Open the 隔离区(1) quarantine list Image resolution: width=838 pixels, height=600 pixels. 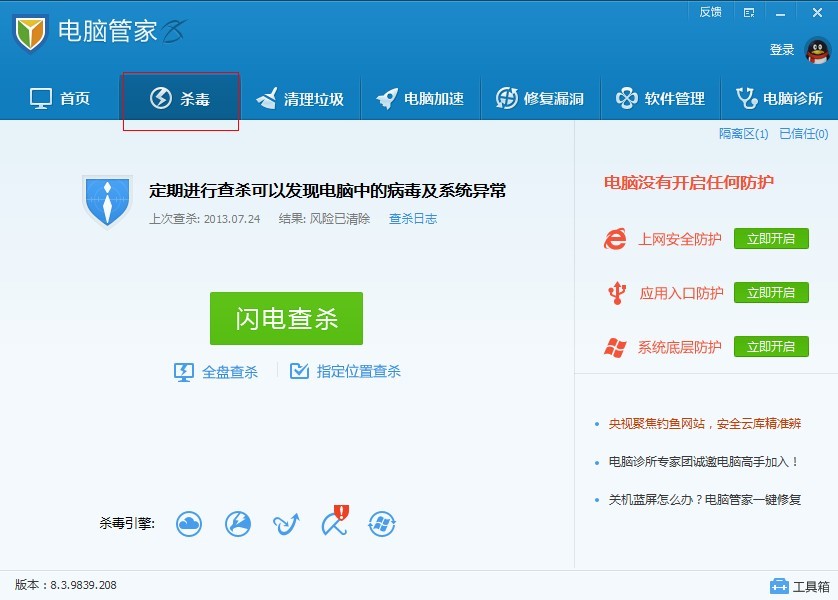[x=743, y=134]
